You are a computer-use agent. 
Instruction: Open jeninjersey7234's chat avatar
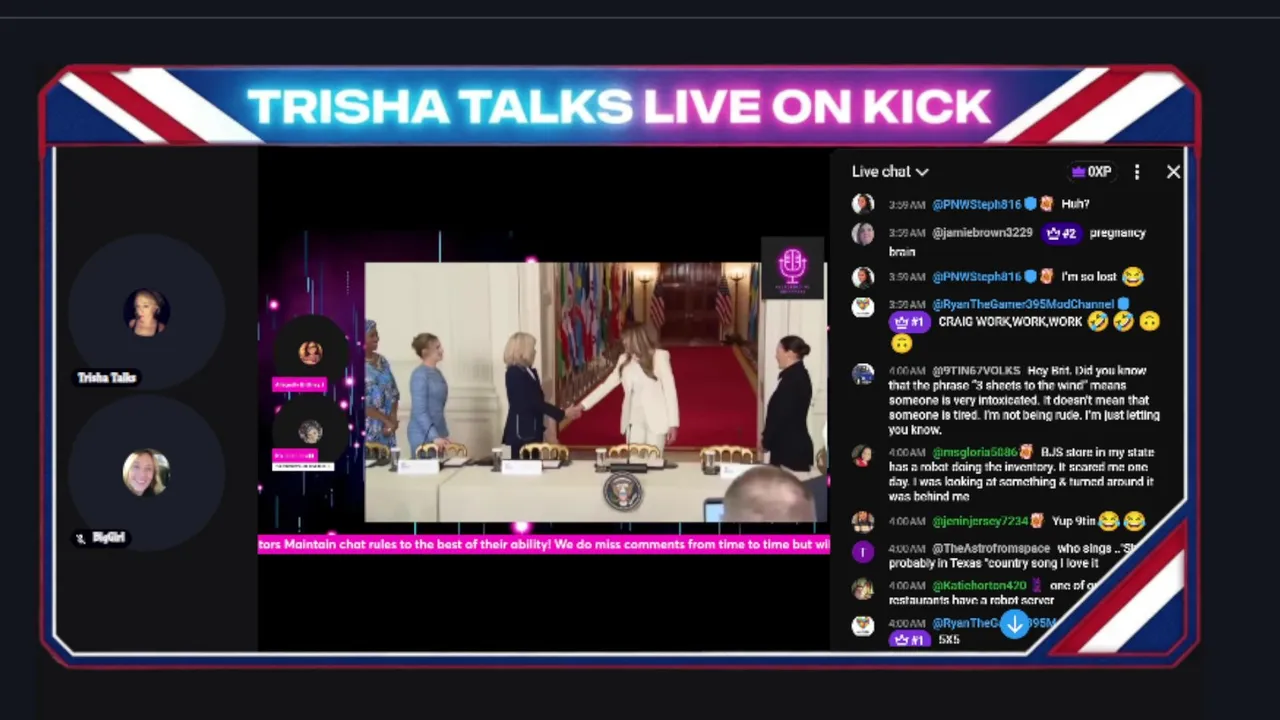(x=863, y=522)
